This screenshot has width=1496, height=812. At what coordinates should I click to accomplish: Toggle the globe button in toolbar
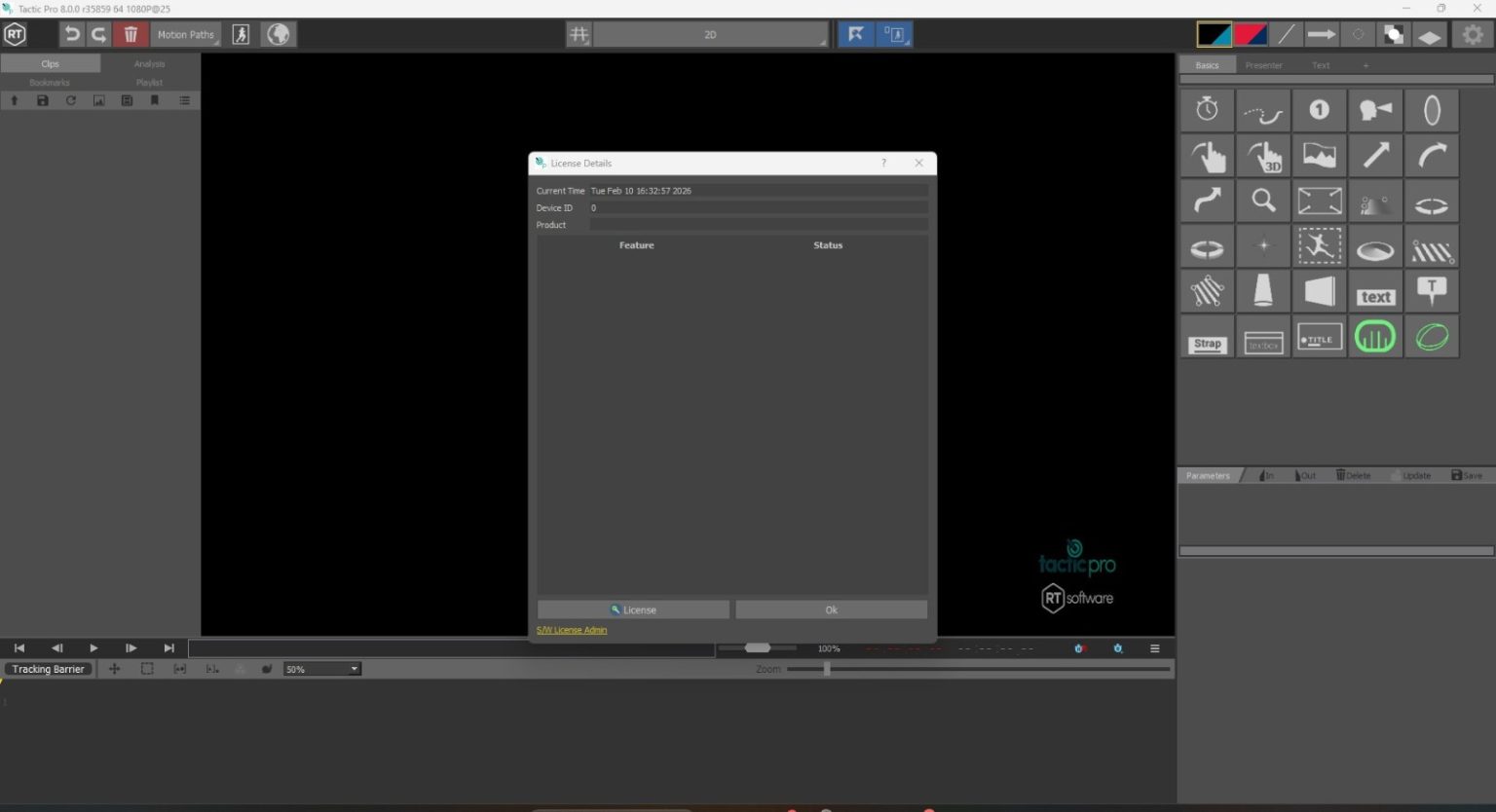279,34
